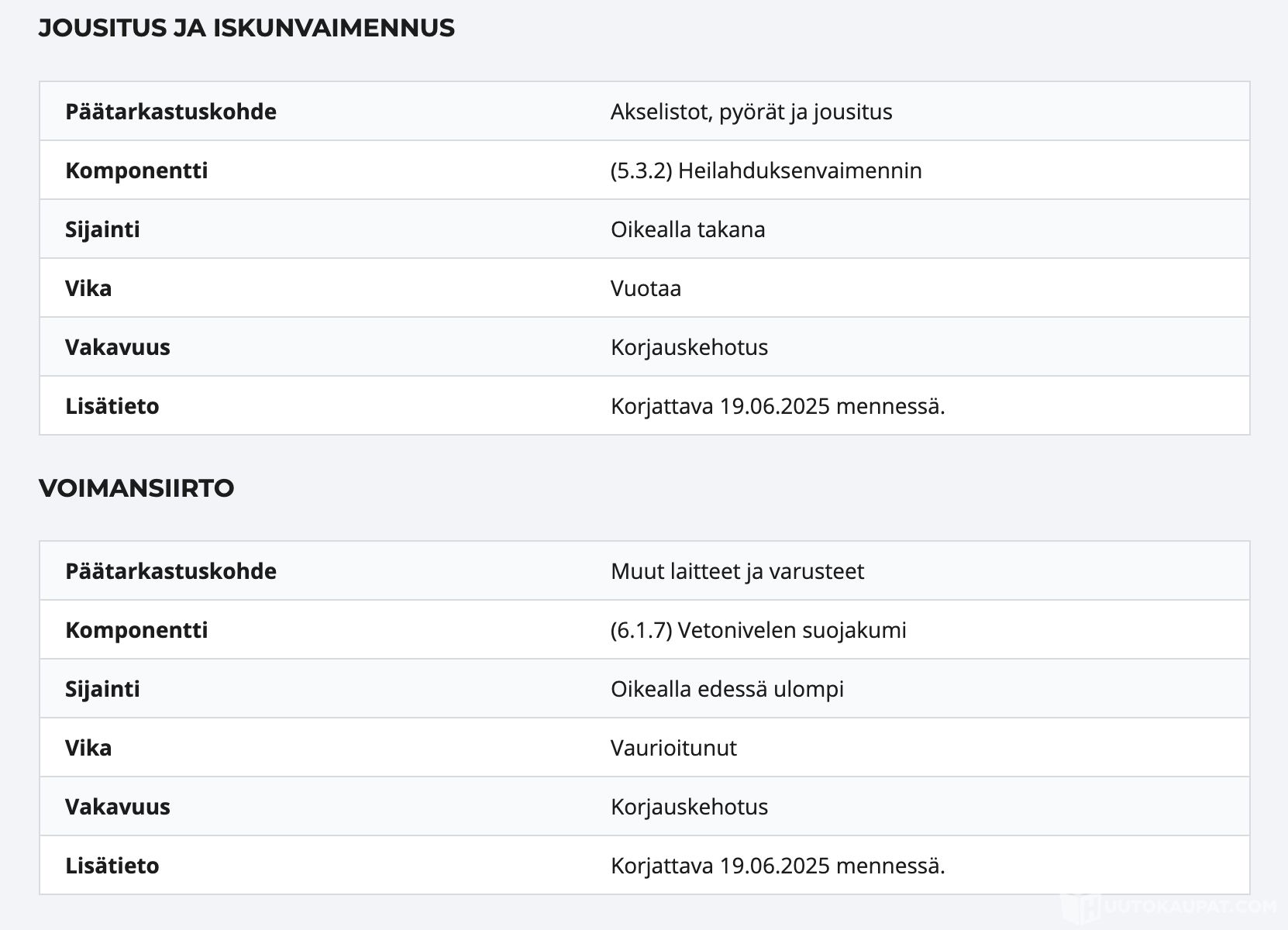Click the Vaurioitunut fault value
The width and height of the screenshot is (1288, 930).
(x=673, y=748)
